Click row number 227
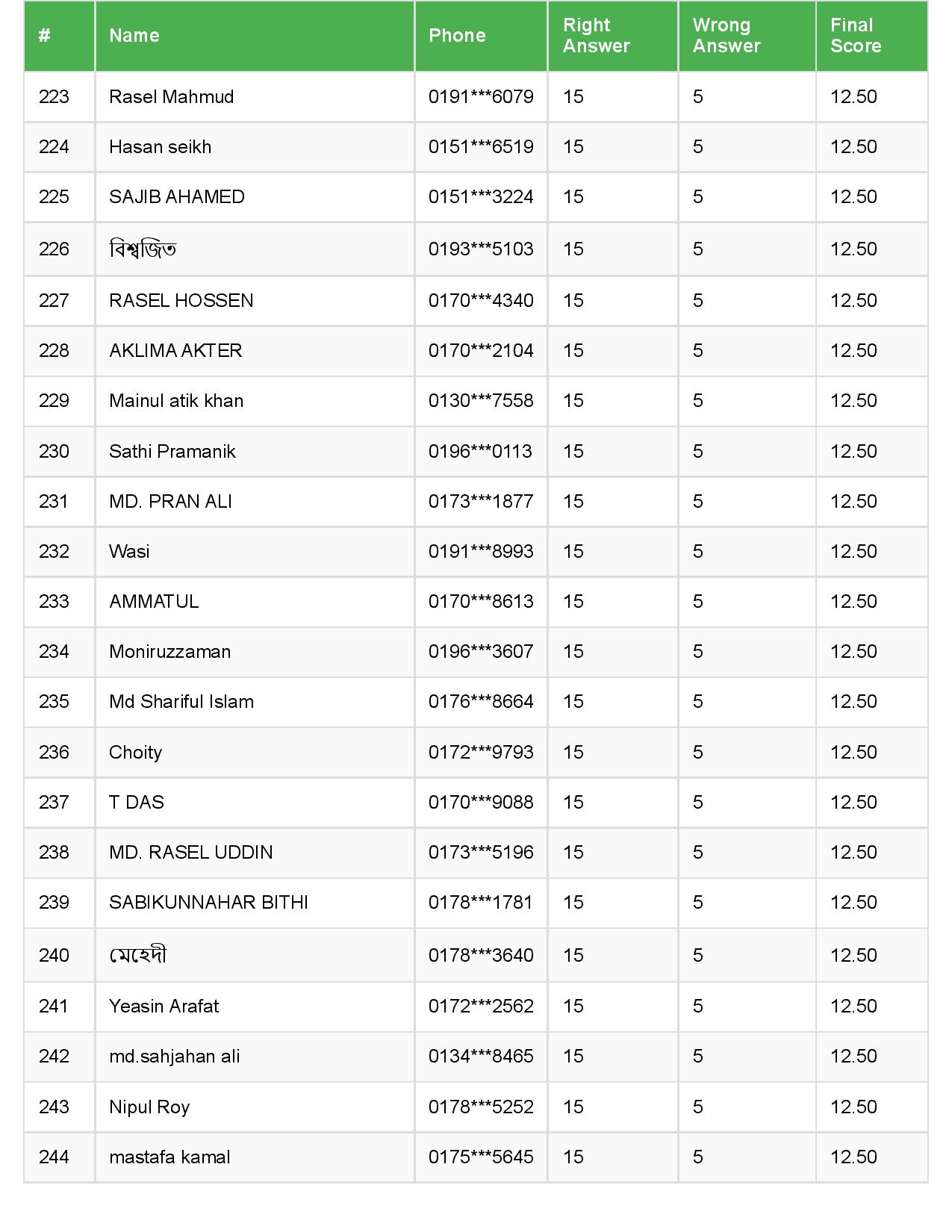 click(x=54, y=301)
